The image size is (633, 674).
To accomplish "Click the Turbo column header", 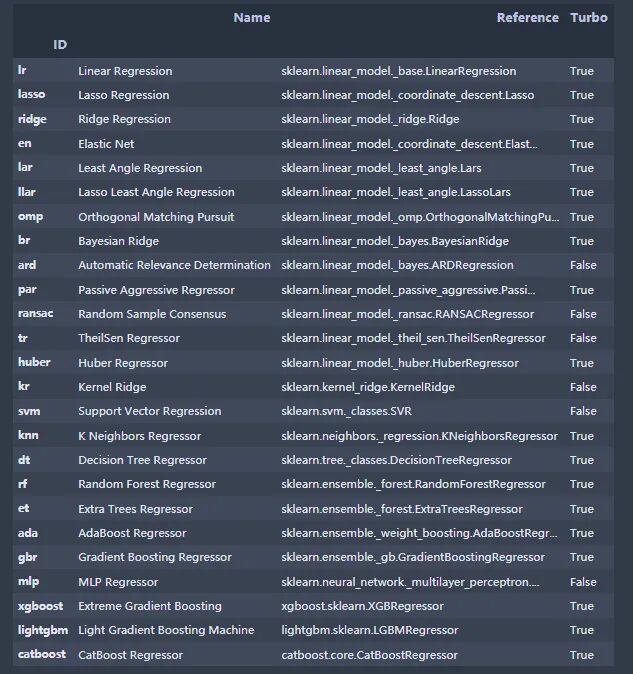I will click(589, 18).
